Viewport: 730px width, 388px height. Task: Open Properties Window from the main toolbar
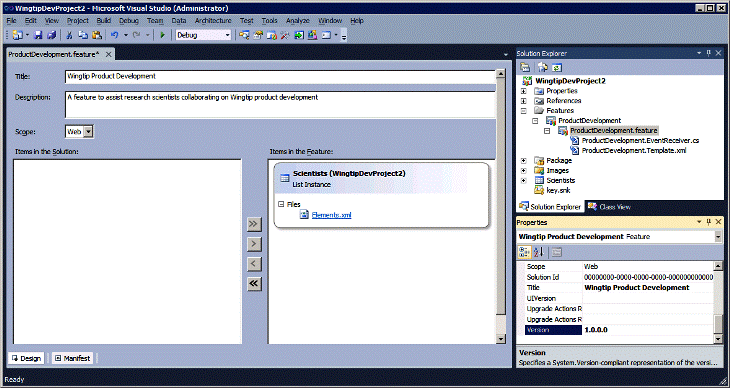pyautogui.click(x=258, y=35)
